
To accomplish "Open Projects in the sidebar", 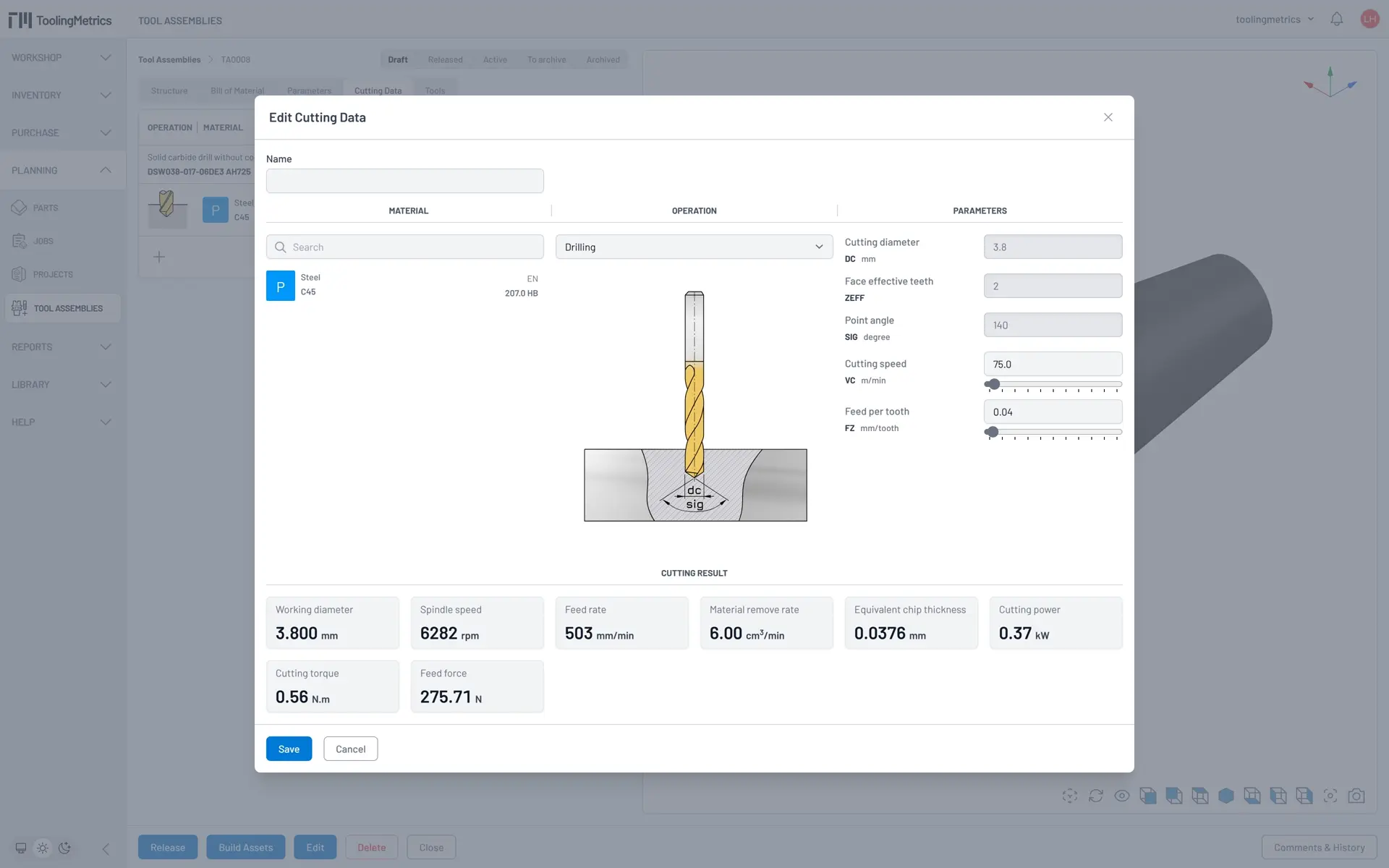I will click(63, 274).
